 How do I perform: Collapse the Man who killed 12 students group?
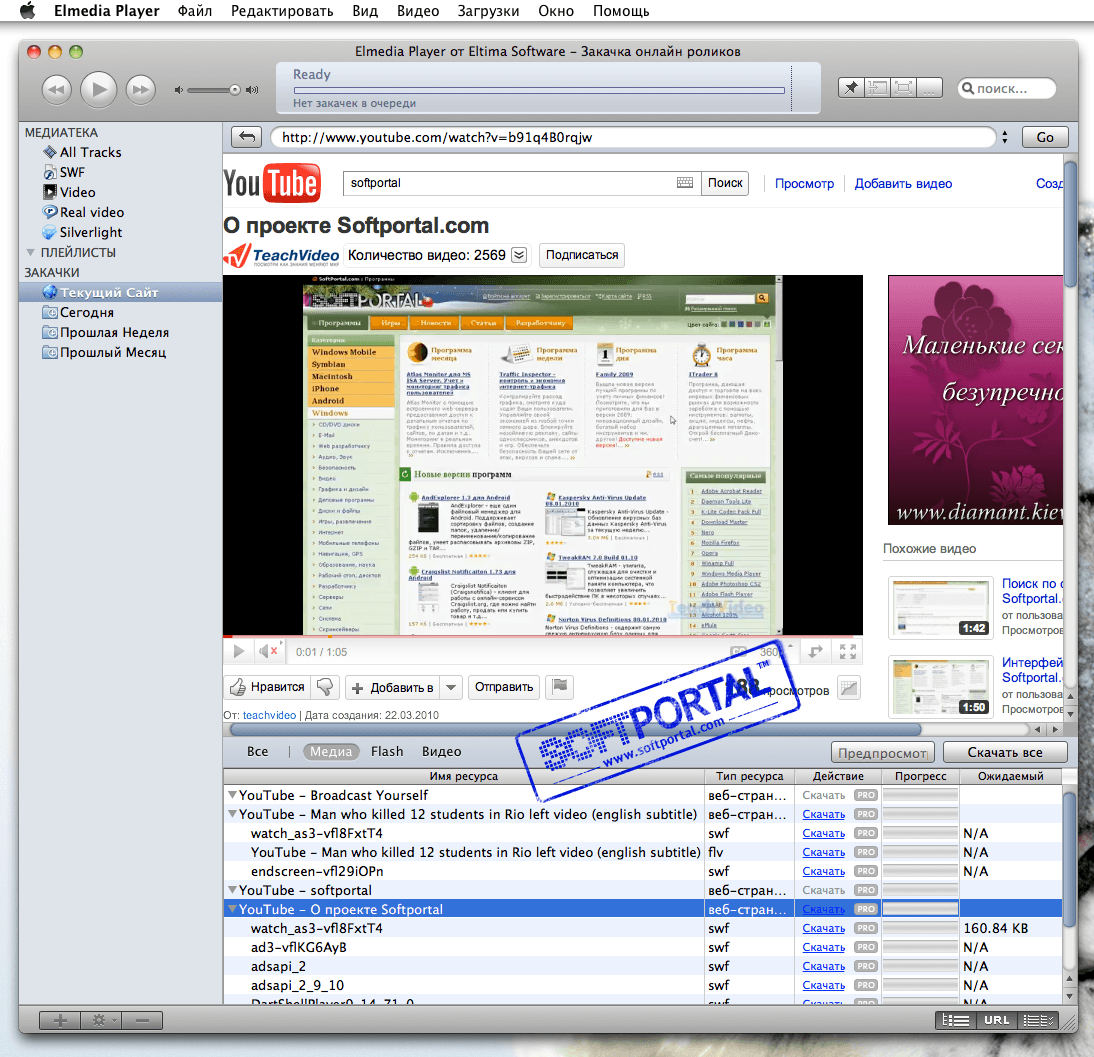click(232, 814)
